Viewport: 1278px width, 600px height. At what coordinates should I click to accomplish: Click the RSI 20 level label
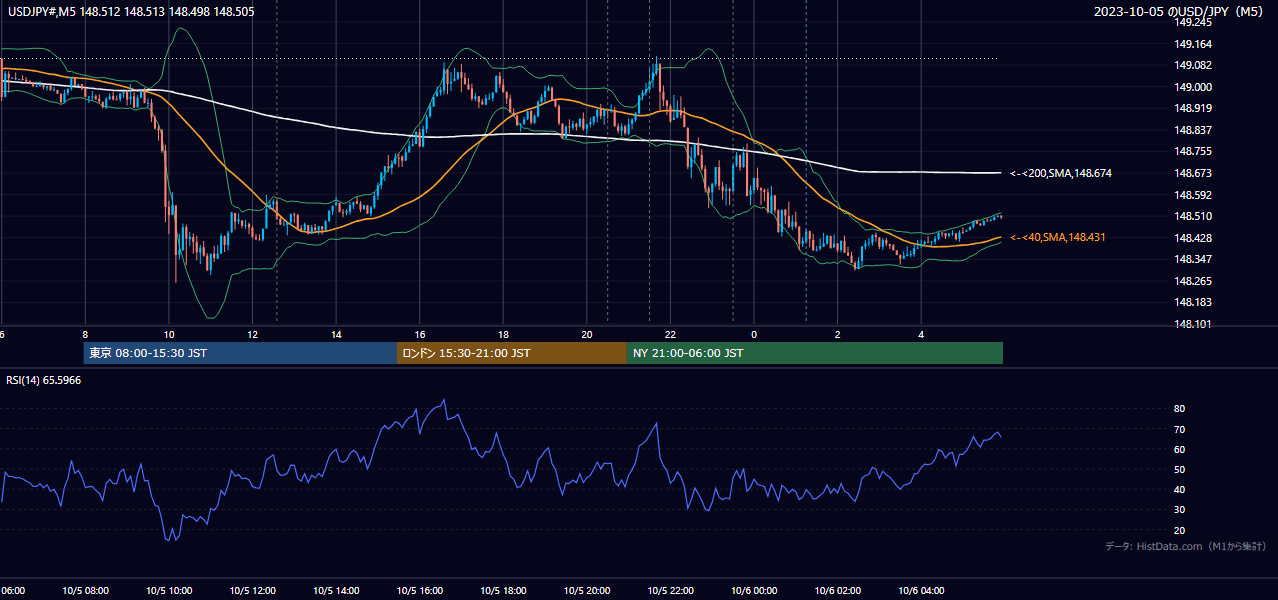point(1179,530)
